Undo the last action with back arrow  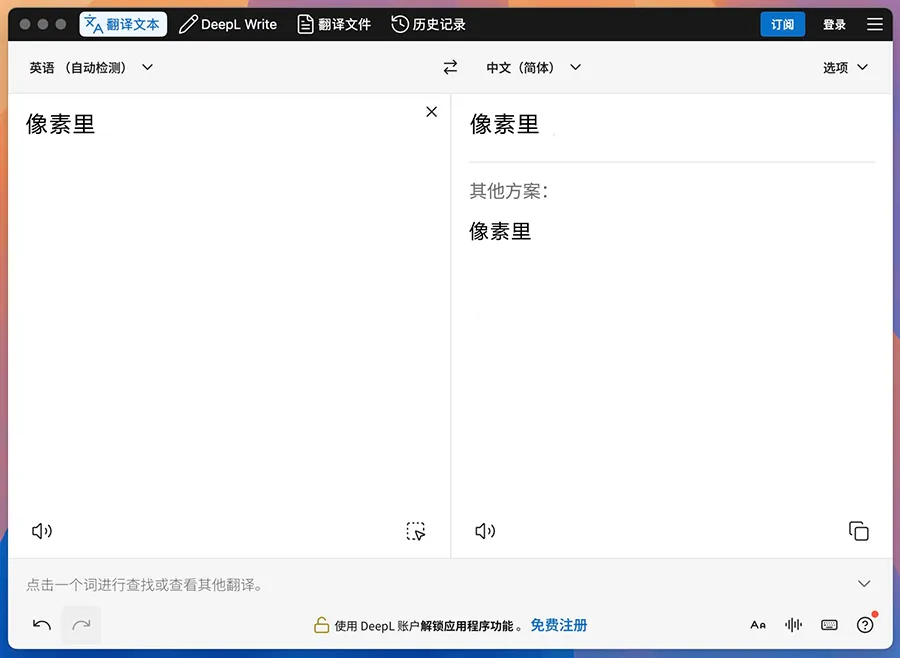42,625
